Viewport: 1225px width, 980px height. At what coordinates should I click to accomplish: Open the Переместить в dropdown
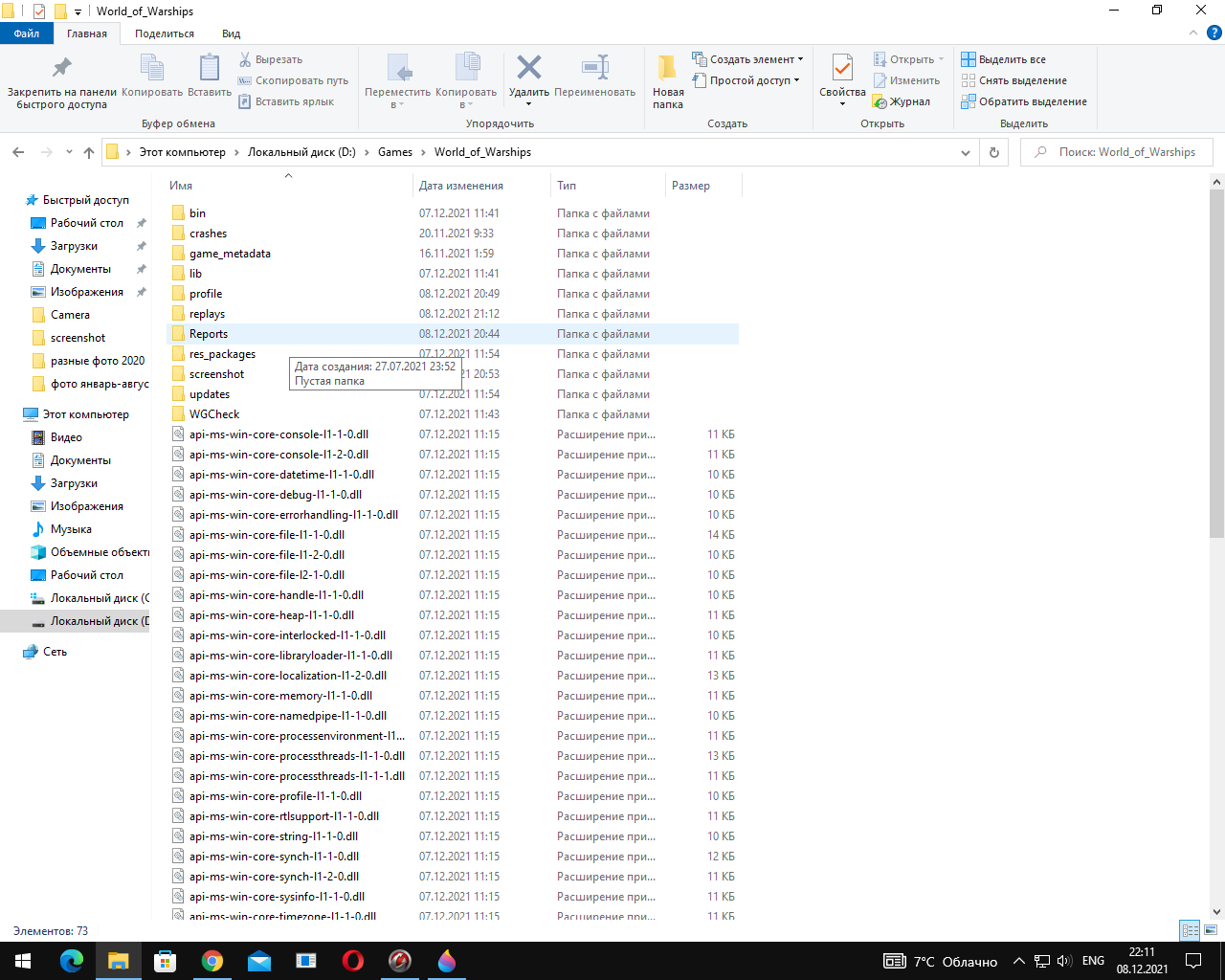(398, 81)
